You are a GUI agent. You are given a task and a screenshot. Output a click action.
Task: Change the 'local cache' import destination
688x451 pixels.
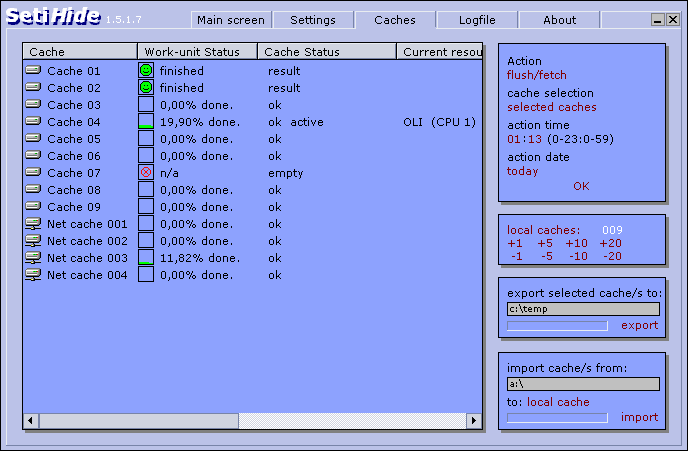tap(558, 402)
